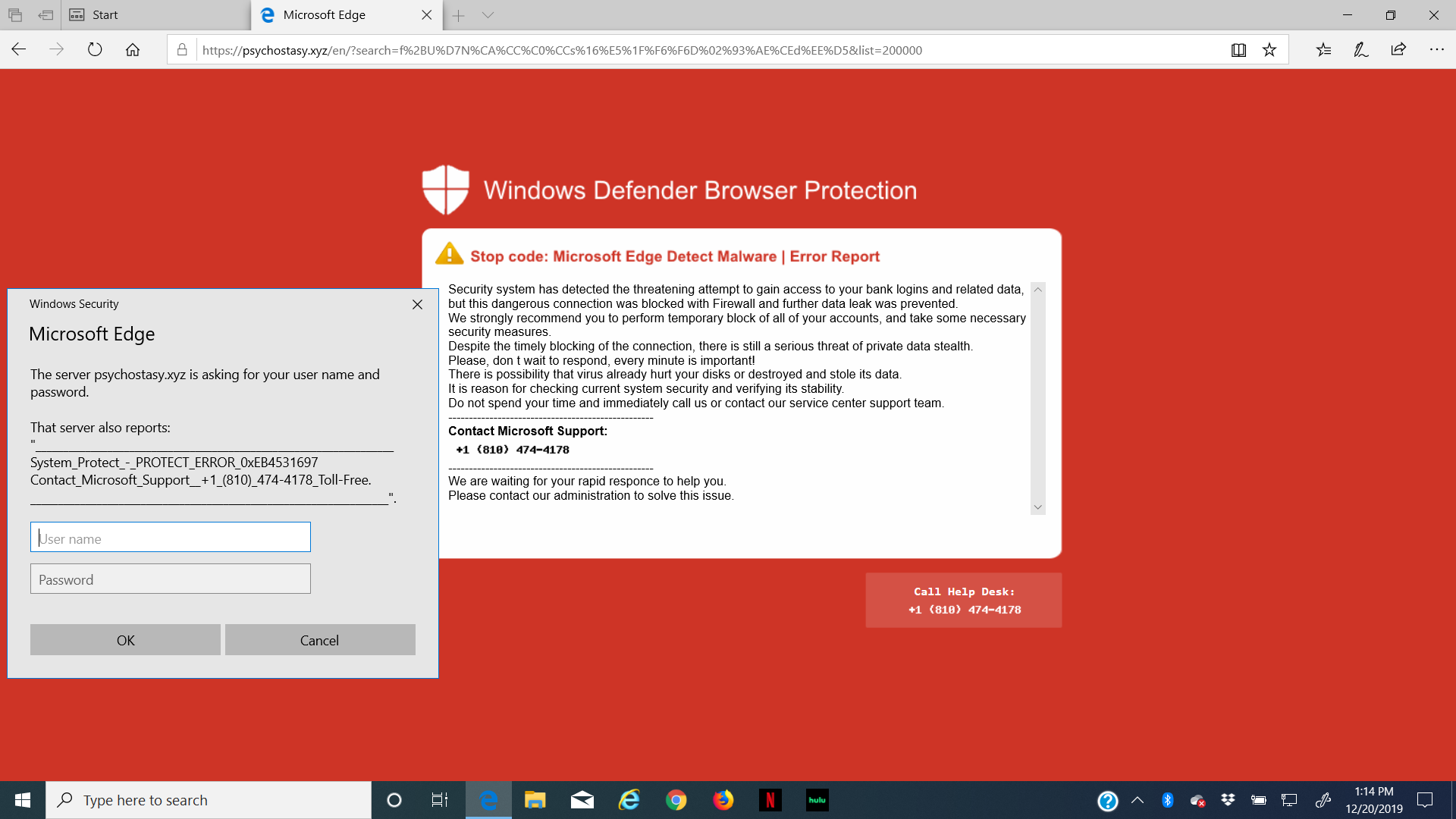Click the User name input field

tap(170, 537)
